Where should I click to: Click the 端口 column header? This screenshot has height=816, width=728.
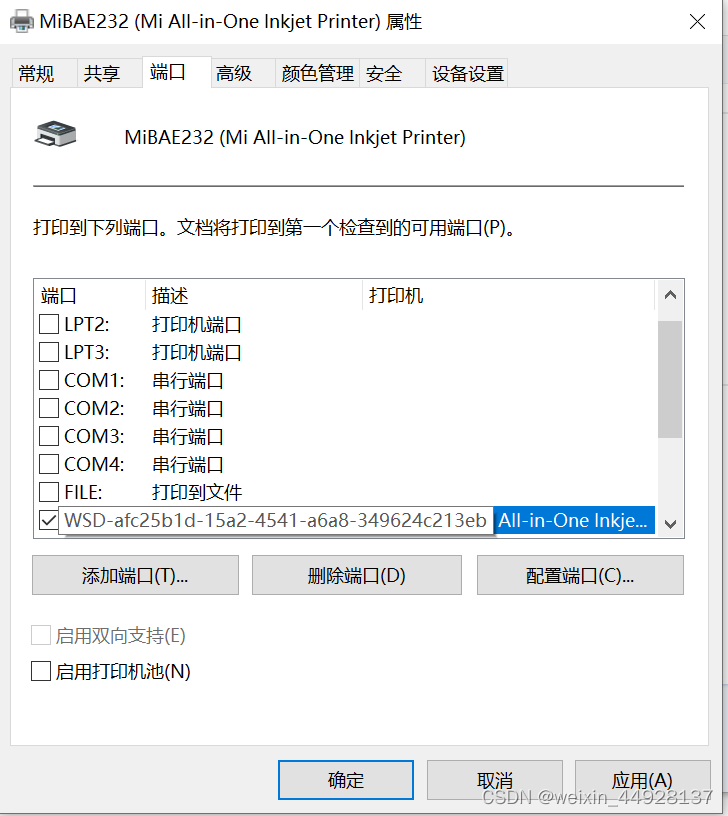pos(90,296)
